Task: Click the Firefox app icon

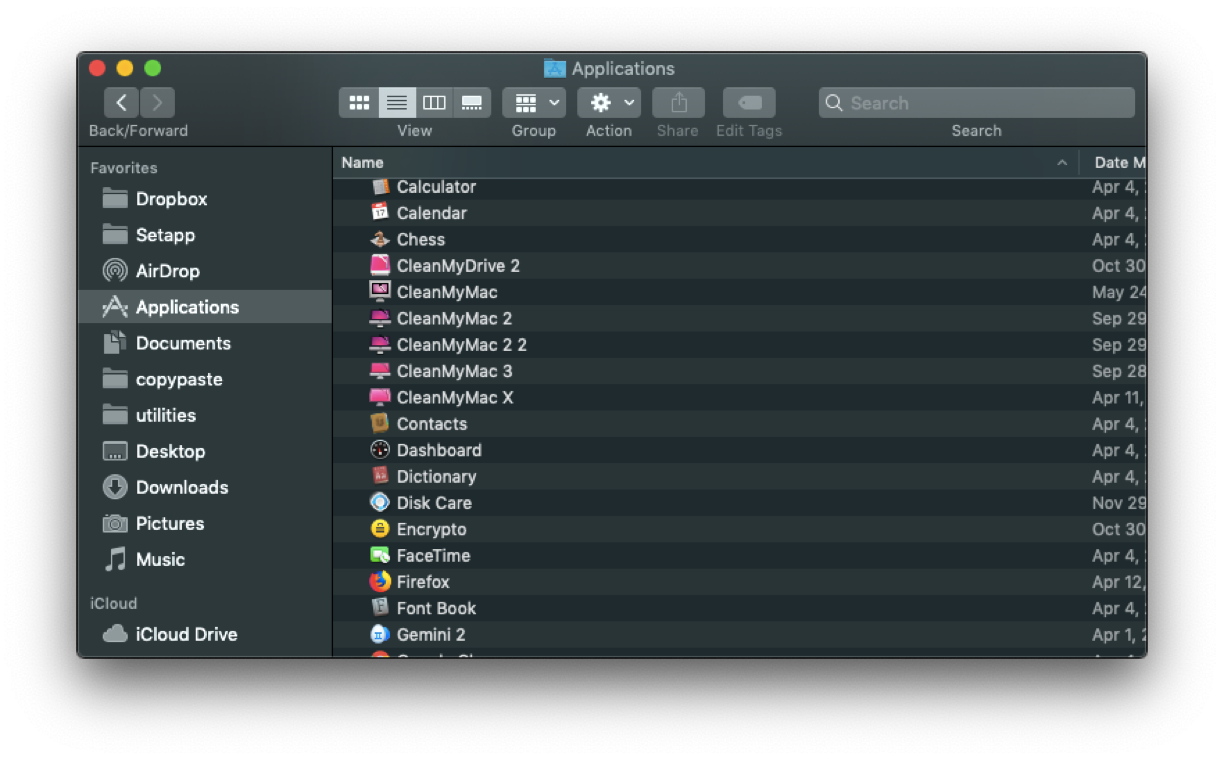Action: [x=380, y=581]
